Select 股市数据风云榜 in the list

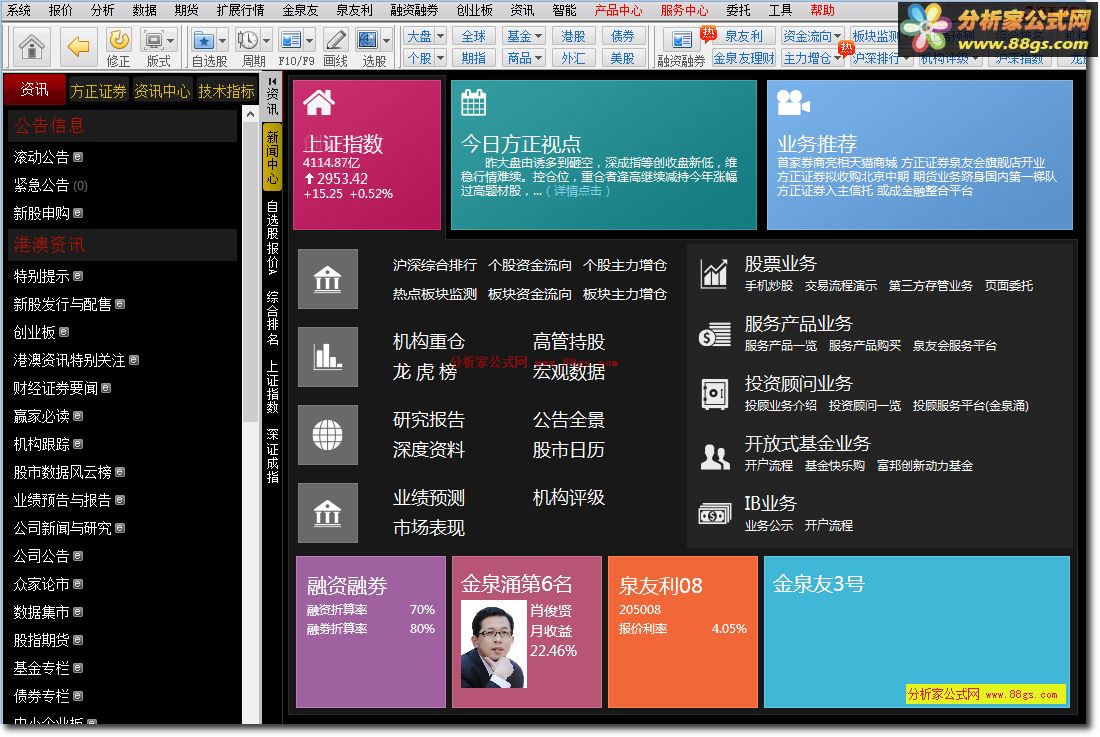point(69,473)
